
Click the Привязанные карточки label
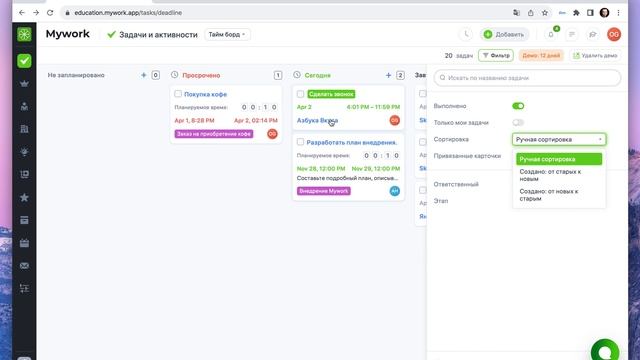[x=467, y=156]
